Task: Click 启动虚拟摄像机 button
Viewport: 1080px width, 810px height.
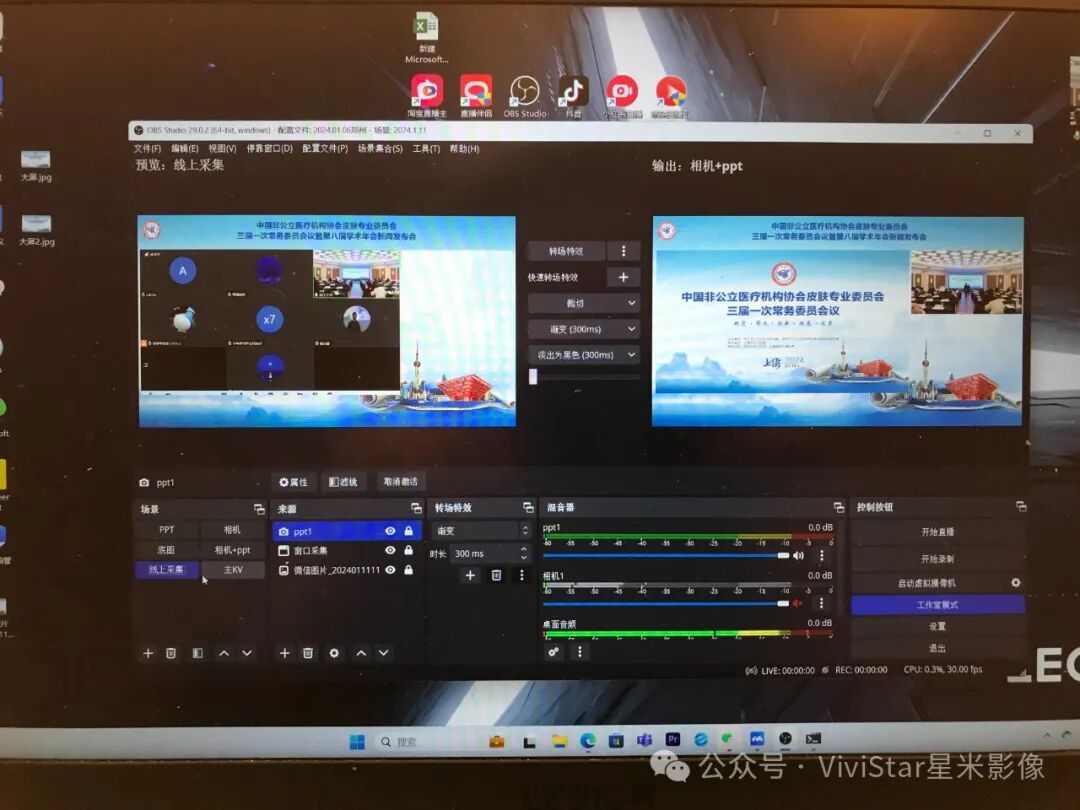Action: tap(928, 583)
